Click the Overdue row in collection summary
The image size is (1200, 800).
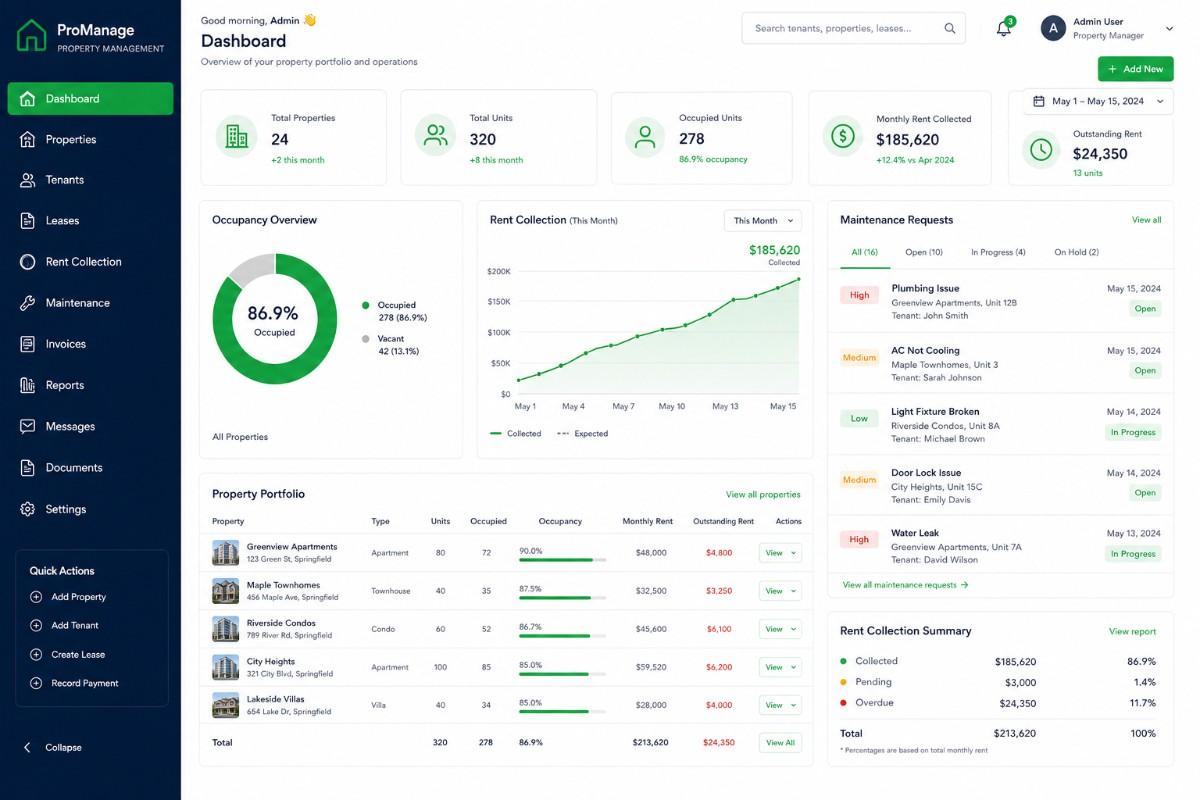click(x=998, y=703)
